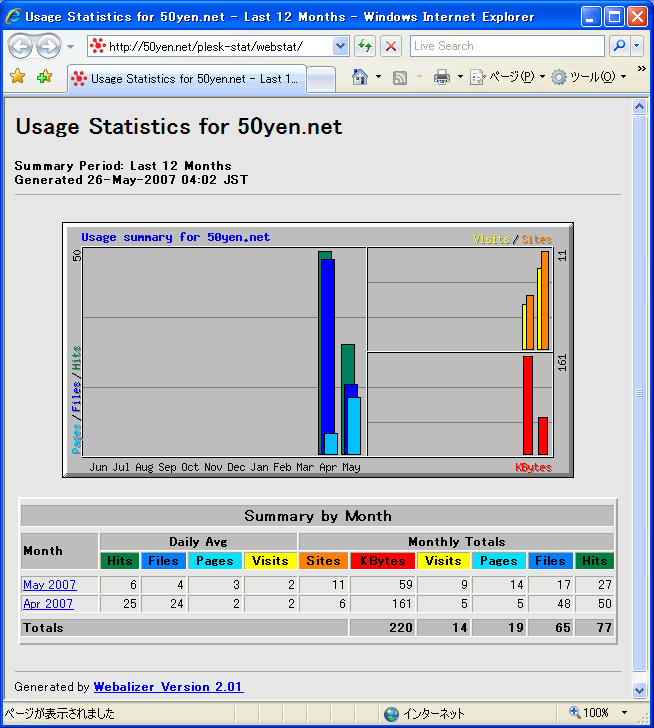Follow the Webalizer Version 2.01 link
Viewport: 654px width, 728px height.
click(168, 687)
